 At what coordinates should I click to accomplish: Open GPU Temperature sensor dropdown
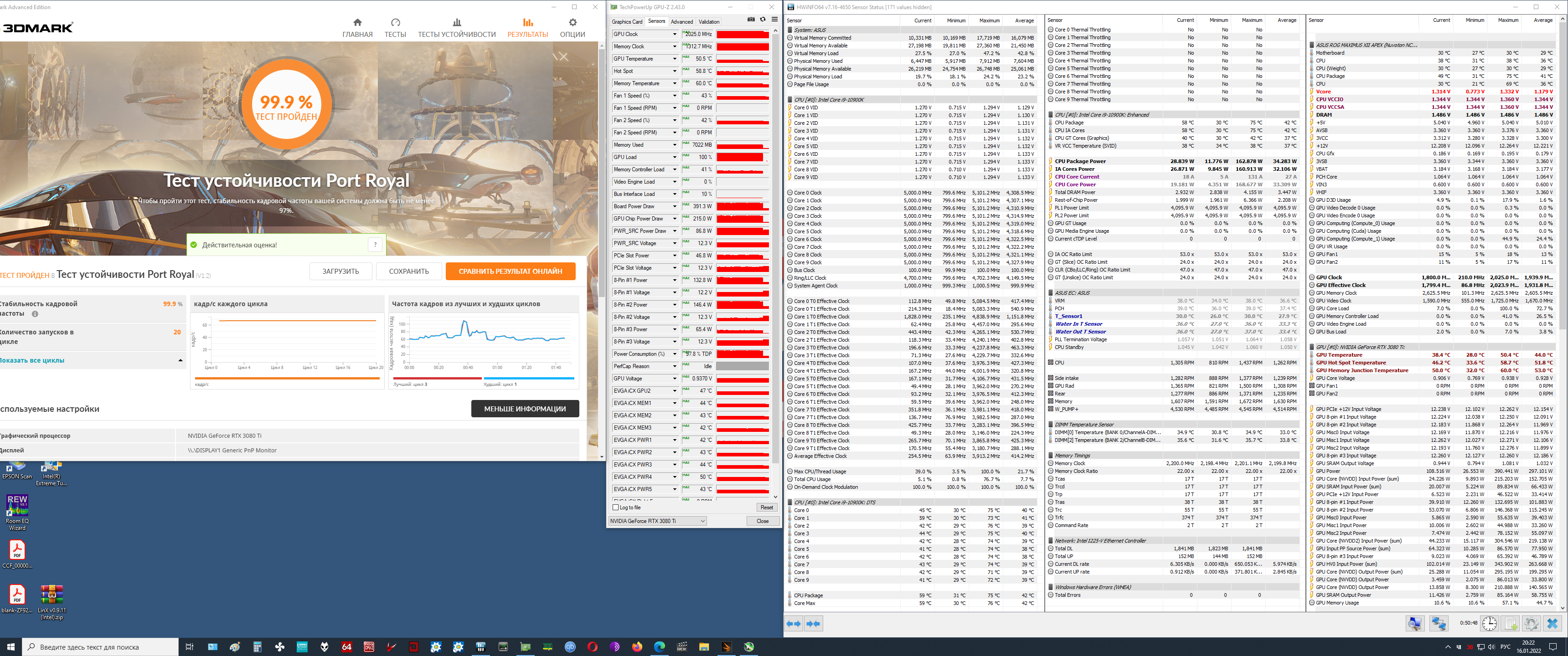coord(675,59)
